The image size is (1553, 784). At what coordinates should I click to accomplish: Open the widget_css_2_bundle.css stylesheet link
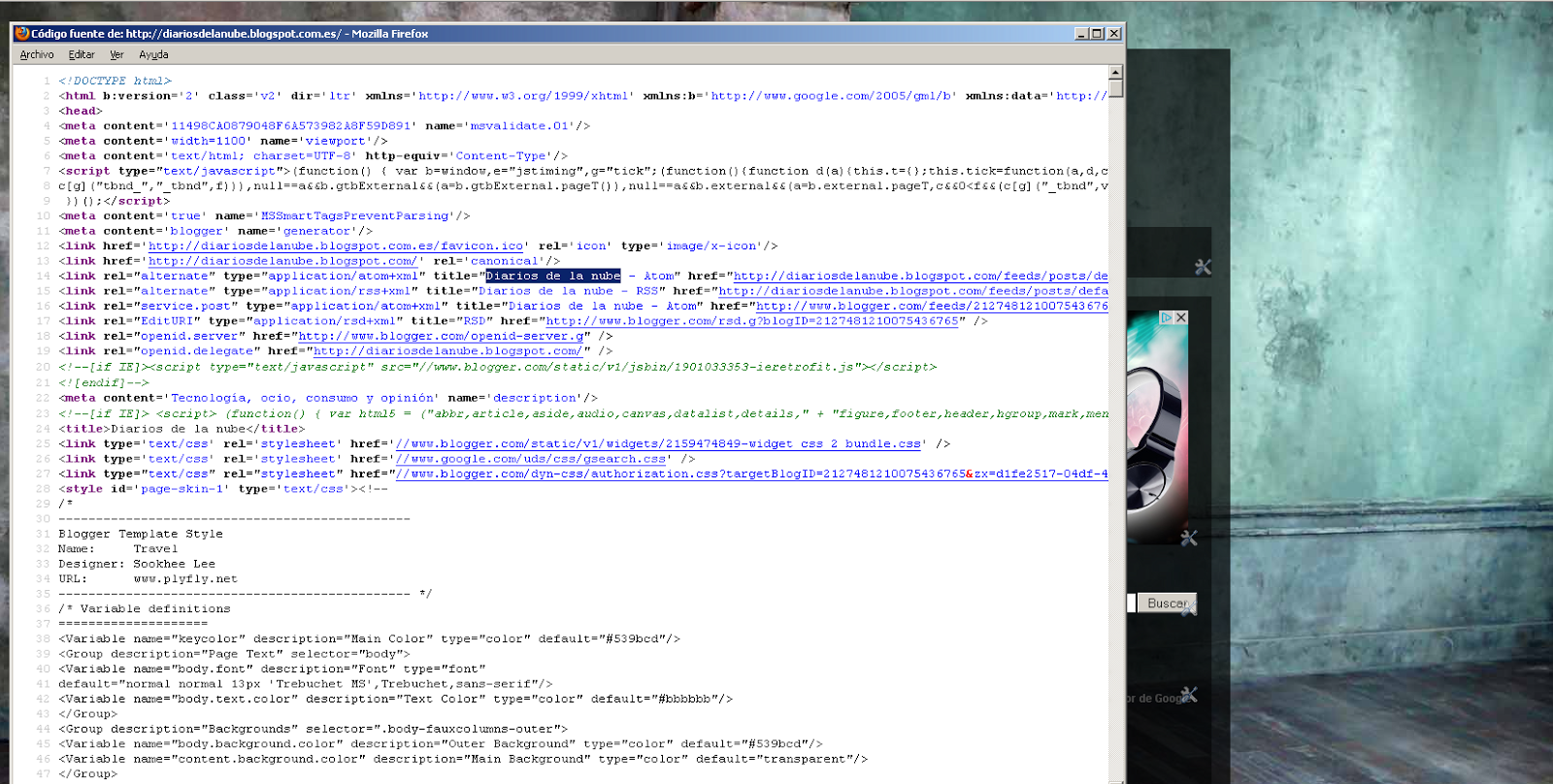(x=658, y=444)
